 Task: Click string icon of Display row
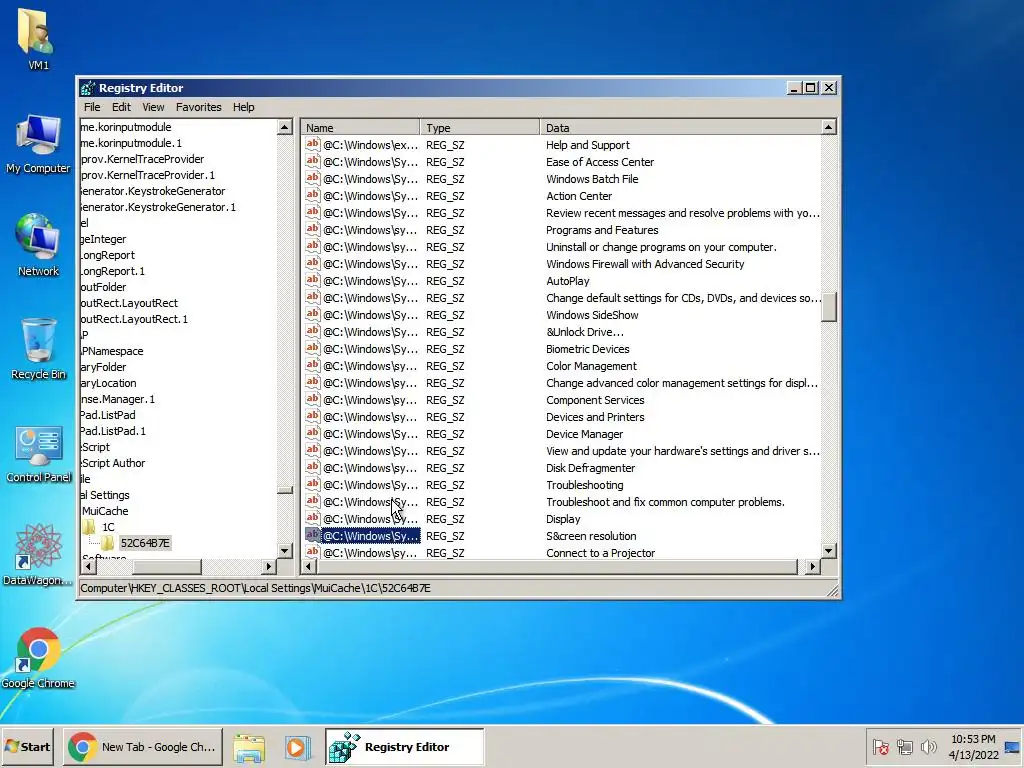point(313,518)
